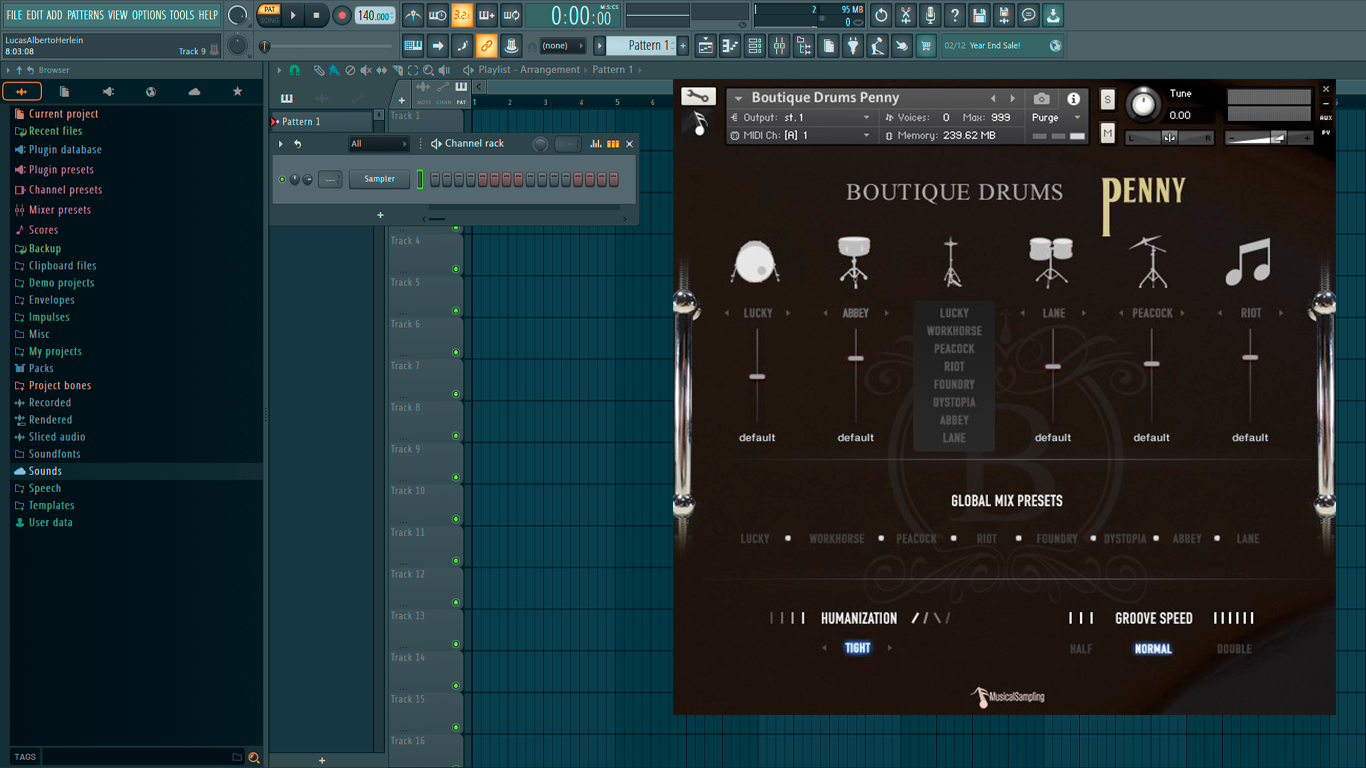Screen dimensions: 1366x768
Task: Click the record button in transport
Action: pos(342,15)
